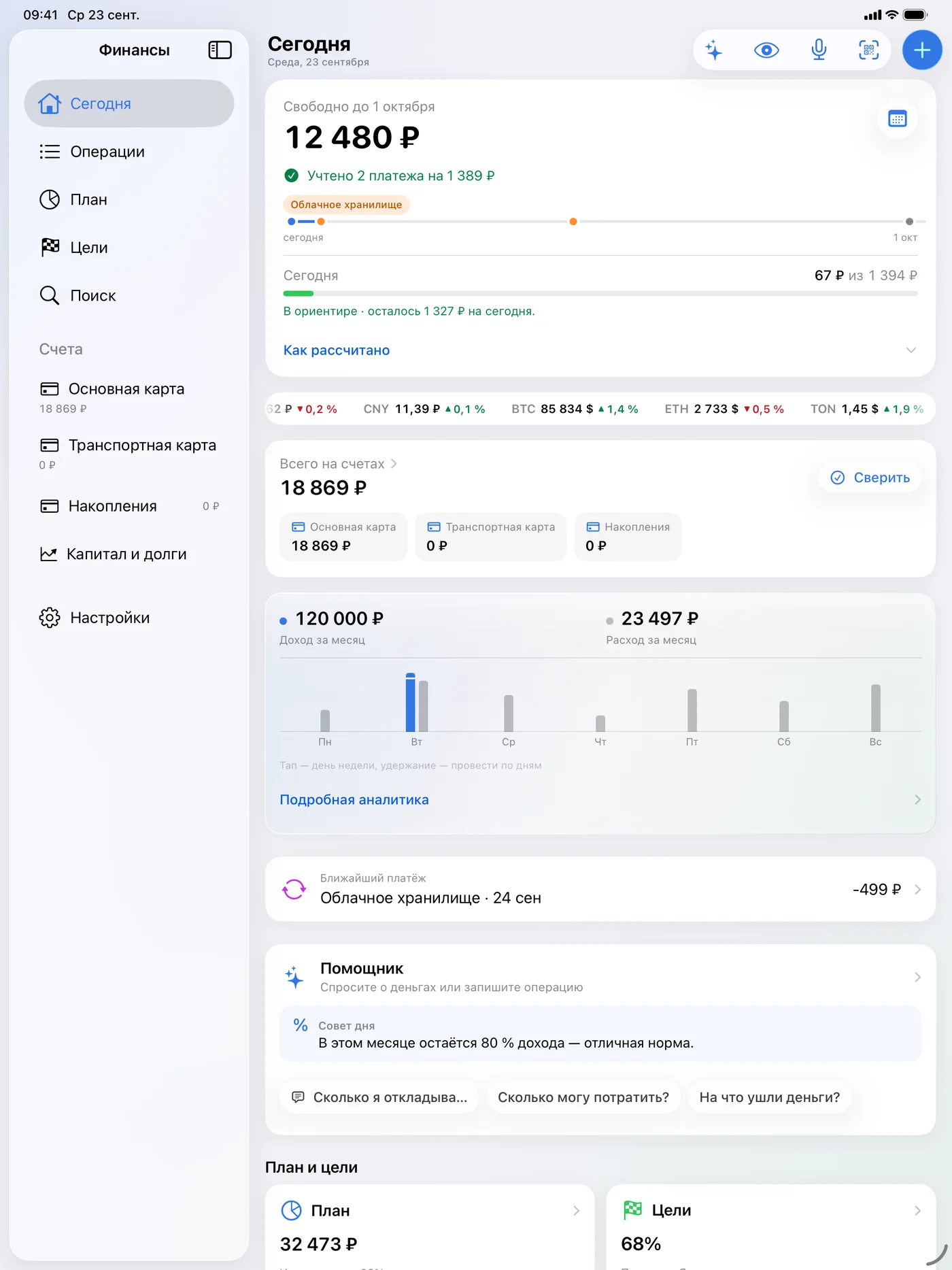Click the middle orange payment marker on timeline

coord(573,222)
